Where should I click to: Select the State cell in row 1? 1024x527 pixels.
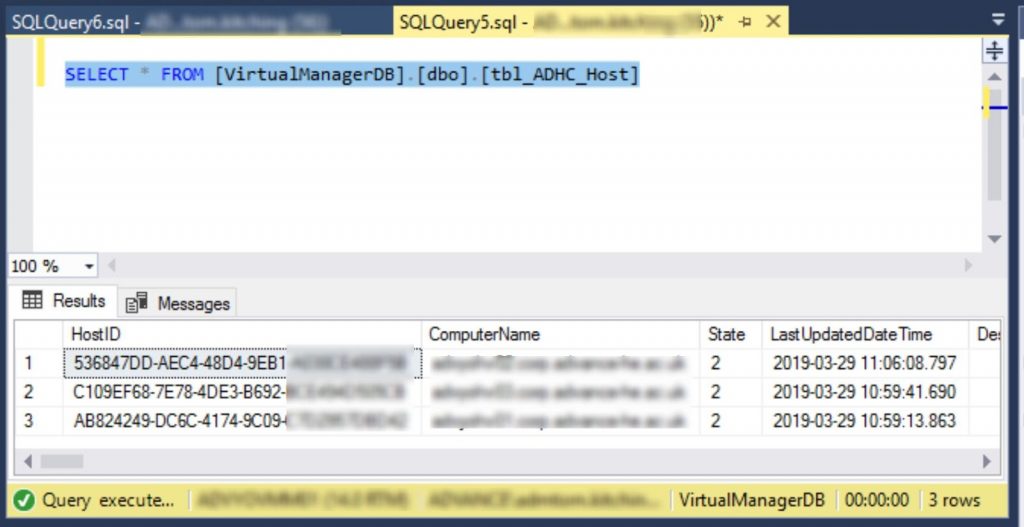(731, 363)
